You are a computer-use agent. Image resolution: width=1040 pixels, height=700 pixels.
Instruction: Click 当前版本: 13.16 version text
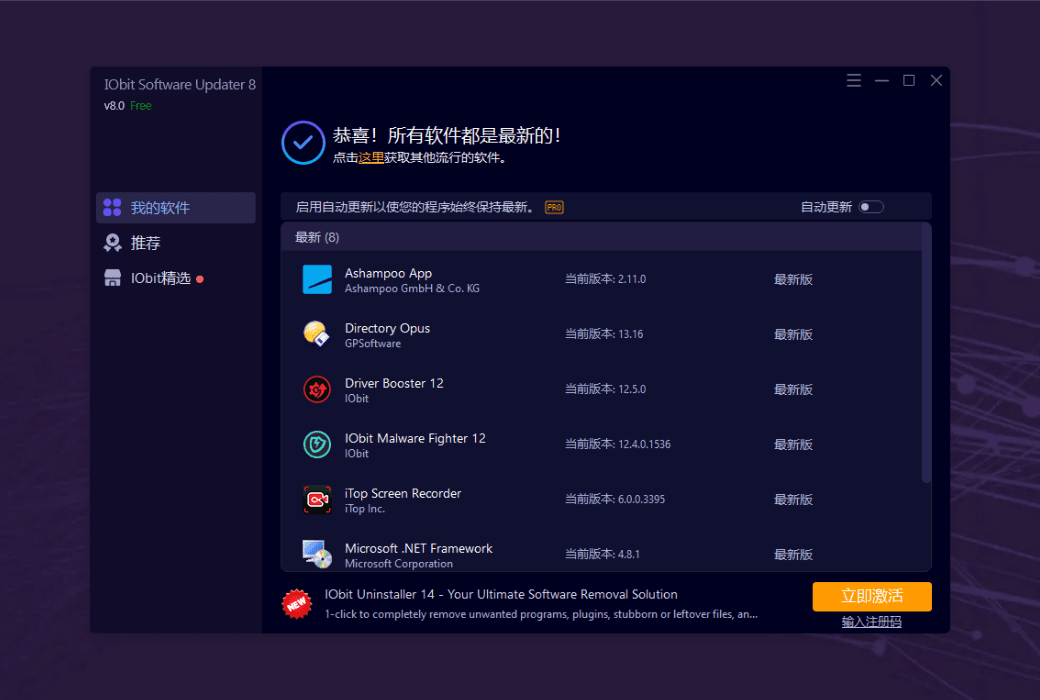click(x=604, y=334)
